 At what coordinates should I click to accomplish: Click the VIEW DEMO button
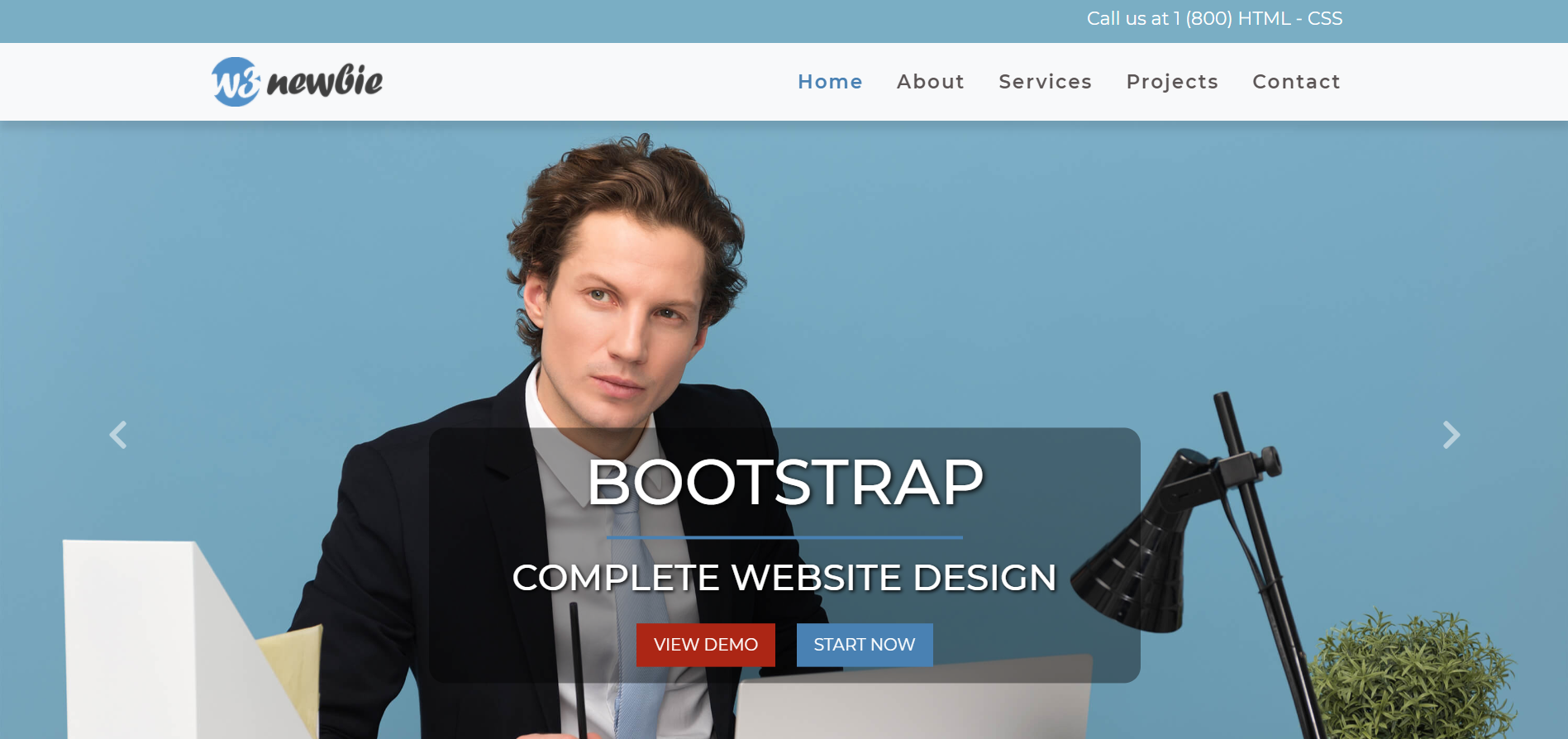tap(705, 645)
